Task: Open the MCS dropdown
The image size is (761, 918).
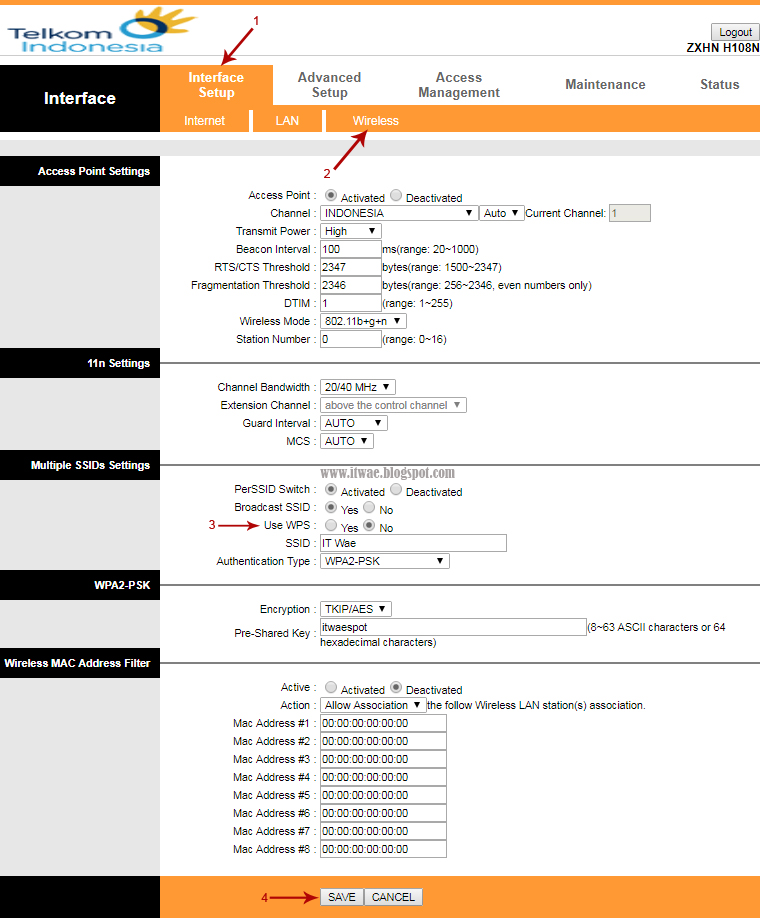Action: click(x=347, y=441)
